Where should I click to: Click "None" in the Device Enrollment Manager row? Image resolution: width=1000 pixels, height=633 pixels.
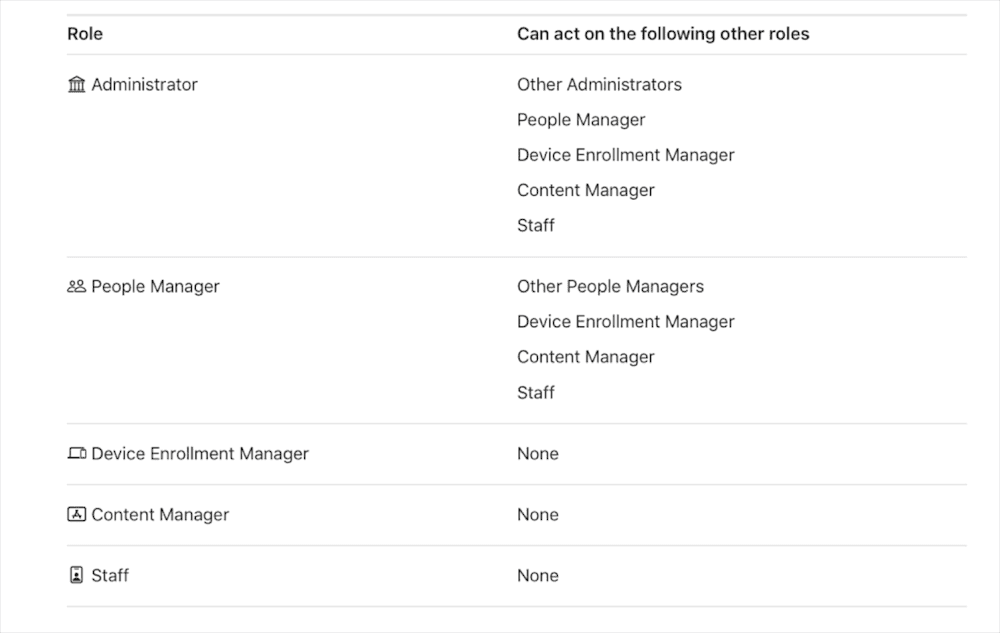click(538, 454)
